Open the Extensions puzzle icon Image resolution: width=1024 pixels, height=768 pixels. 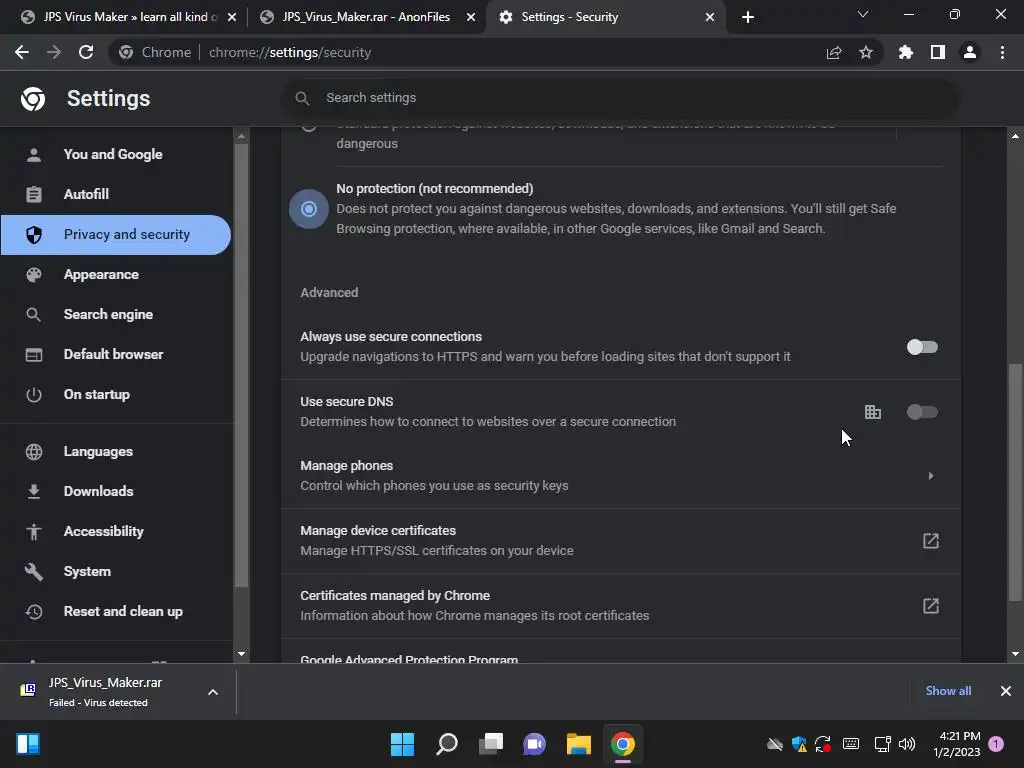click(906, 52)
